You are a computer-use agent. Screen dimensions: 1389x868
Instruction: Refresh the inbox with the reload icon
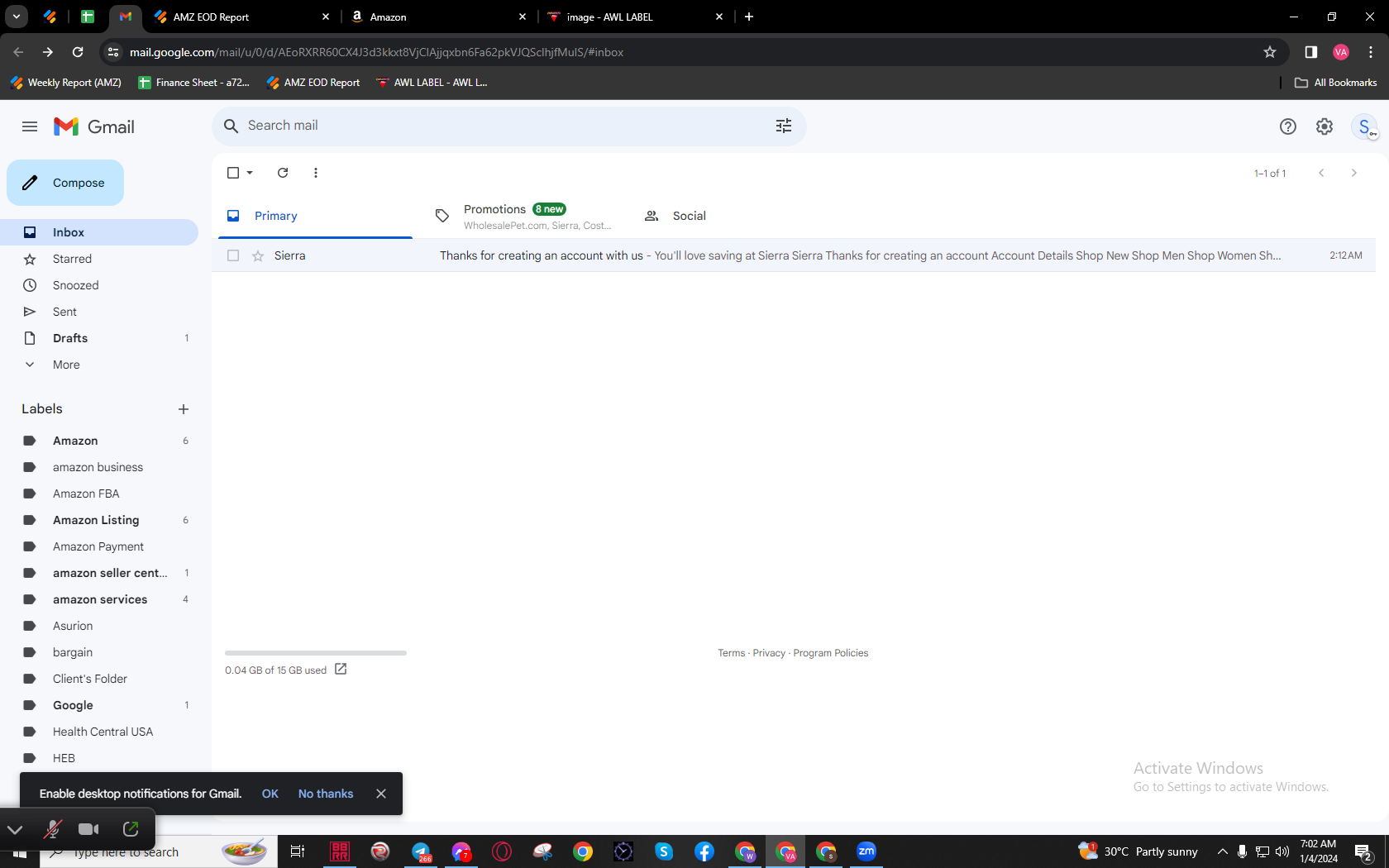coord(283,173)
